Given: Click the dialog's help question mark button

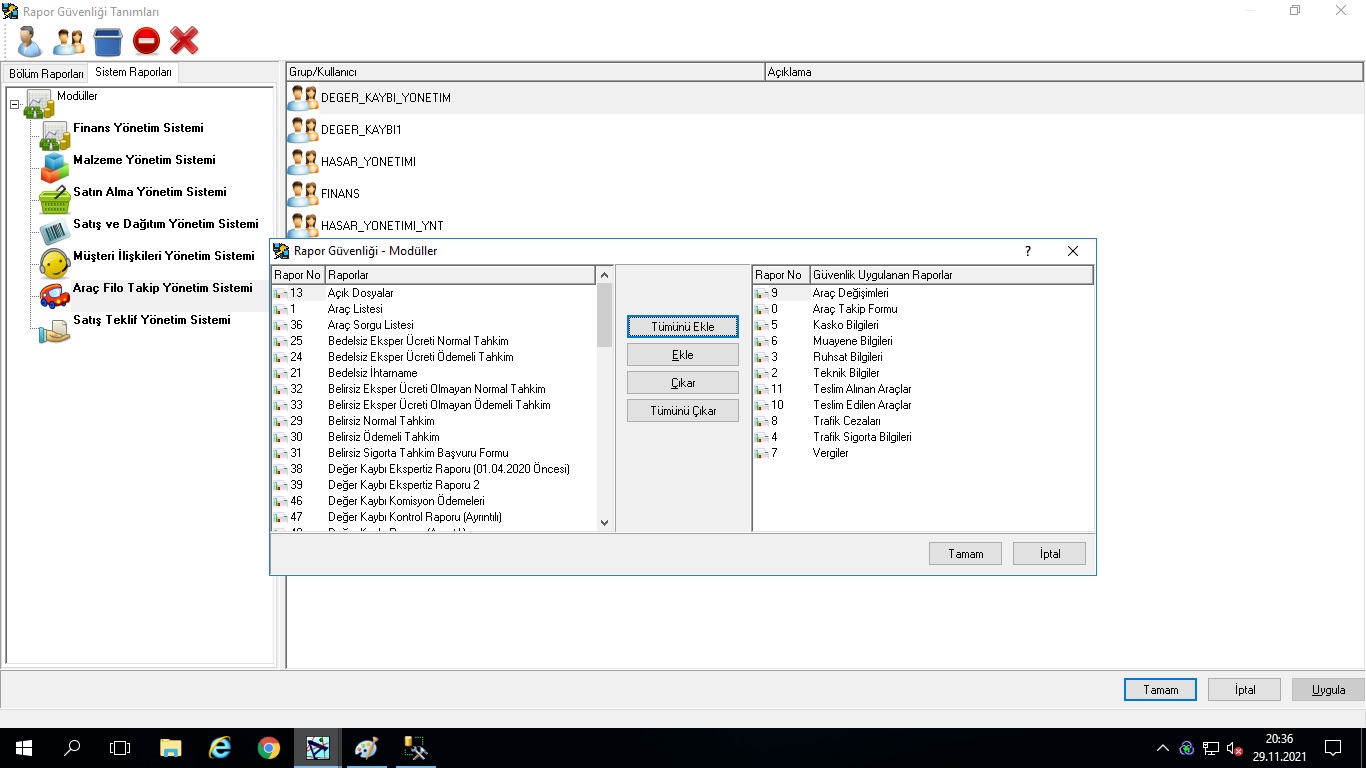Looking at the screenshot, I should click(1027, 252).
